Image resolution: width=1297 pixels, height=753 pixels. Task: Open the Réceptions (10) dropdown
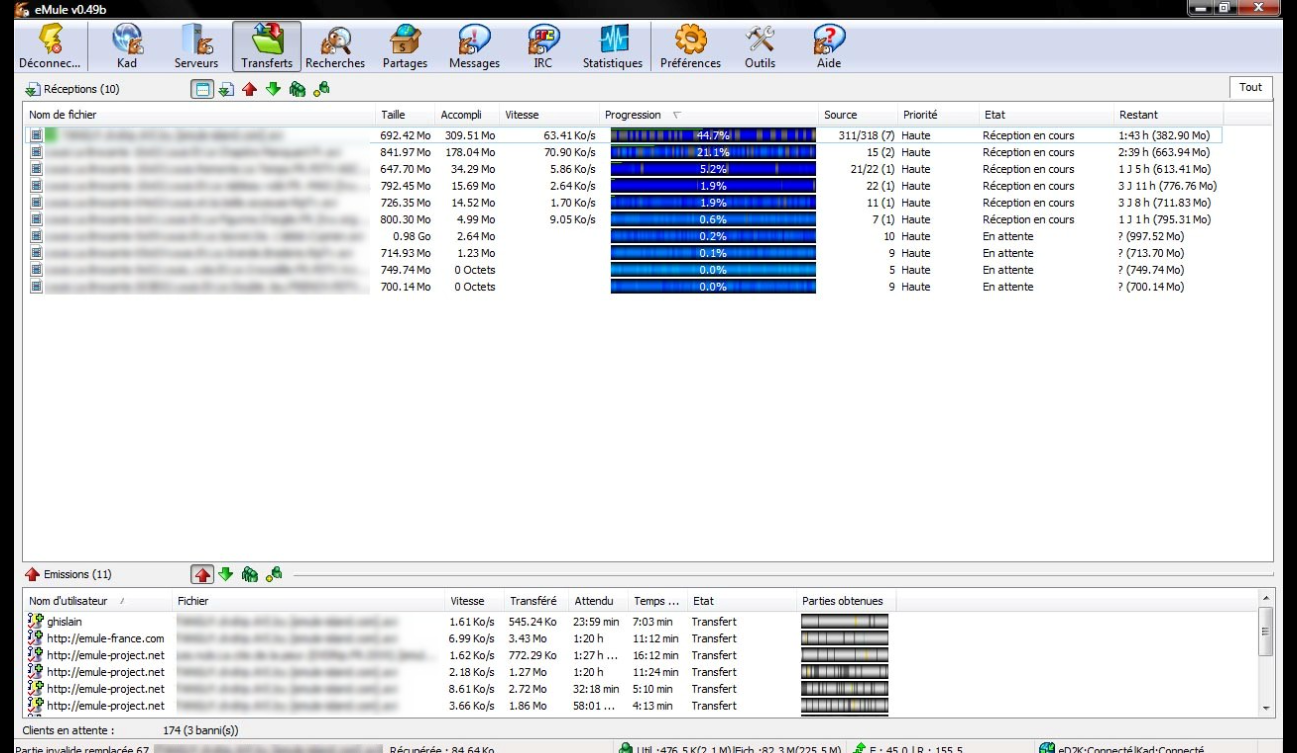[72, 89]
